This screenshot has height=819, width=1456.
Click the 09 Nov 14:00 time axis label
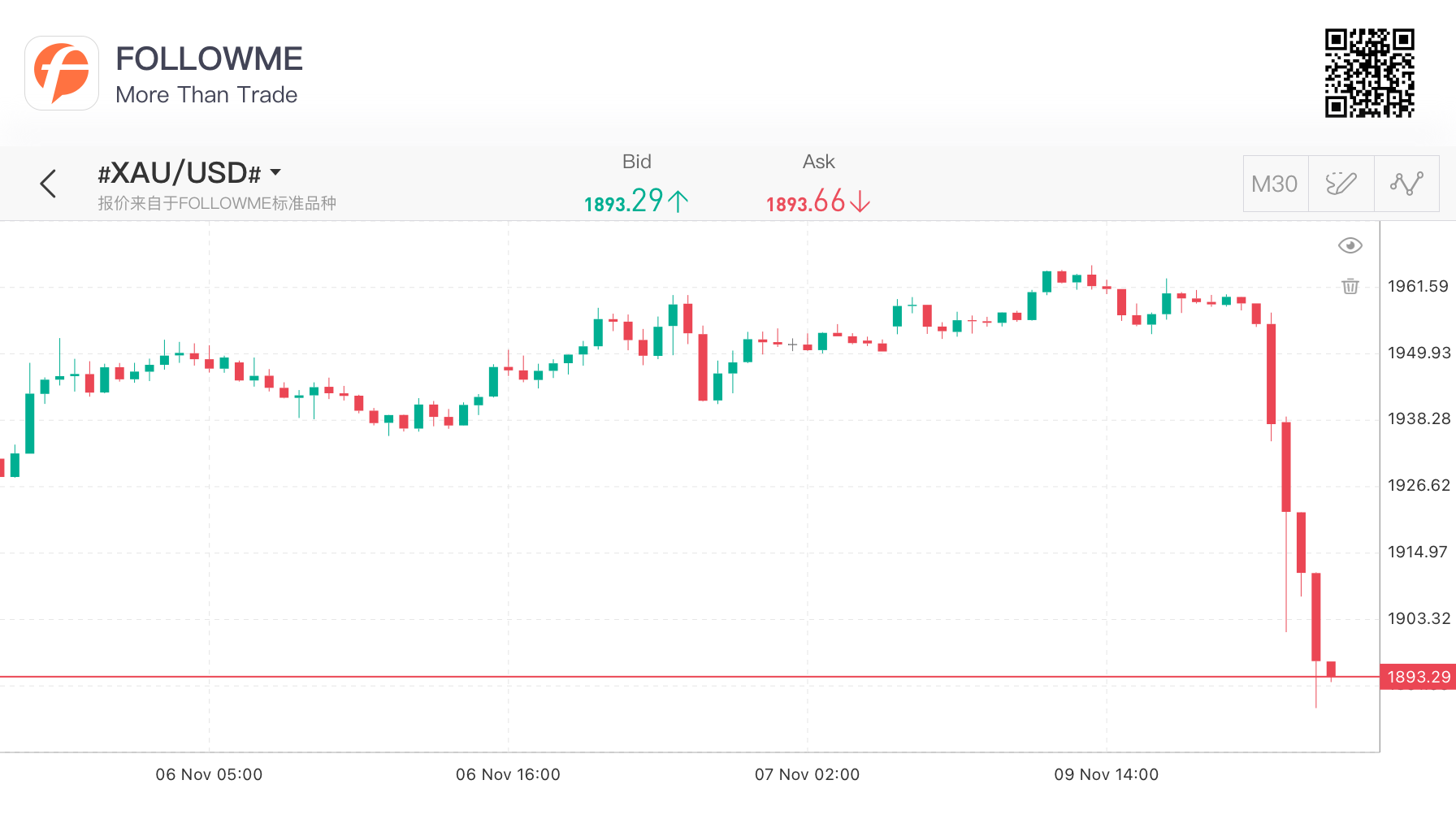(x=1106, y=774)
